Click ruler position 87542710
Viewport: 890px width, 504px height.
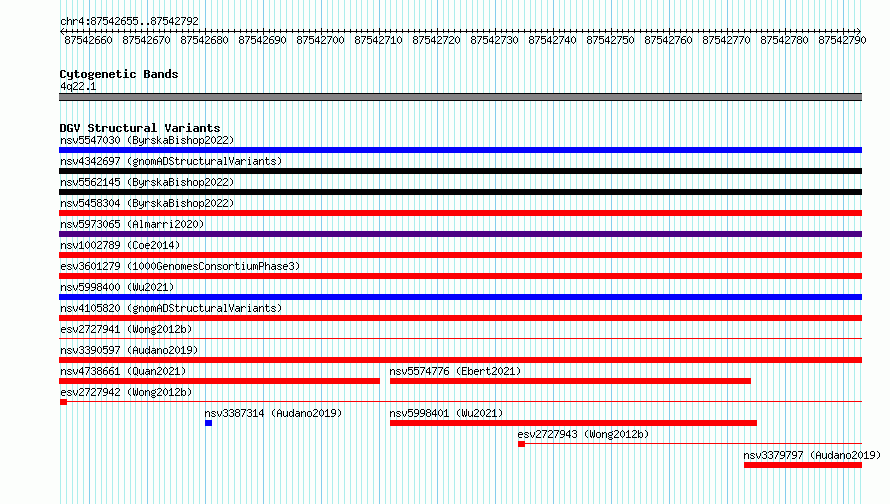[x=378, y=40]
